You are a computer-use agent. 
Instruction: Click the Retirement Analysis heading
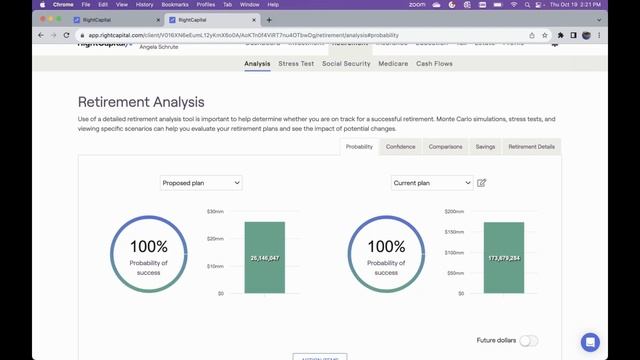(141, 102)
